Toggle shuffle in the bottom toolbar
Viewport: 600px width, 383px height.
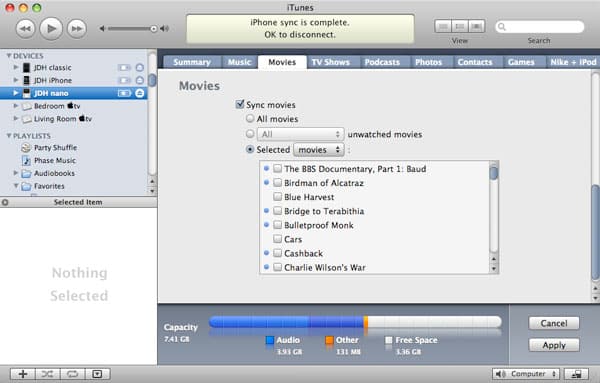pos(47,374)
